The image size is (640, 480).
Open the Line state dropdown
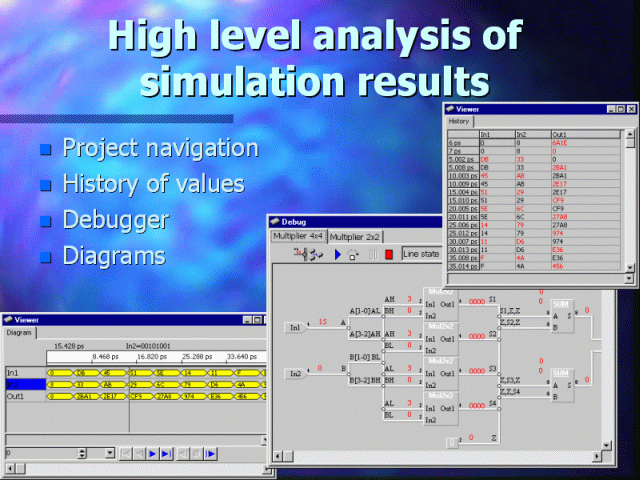[x=422, y=255]
